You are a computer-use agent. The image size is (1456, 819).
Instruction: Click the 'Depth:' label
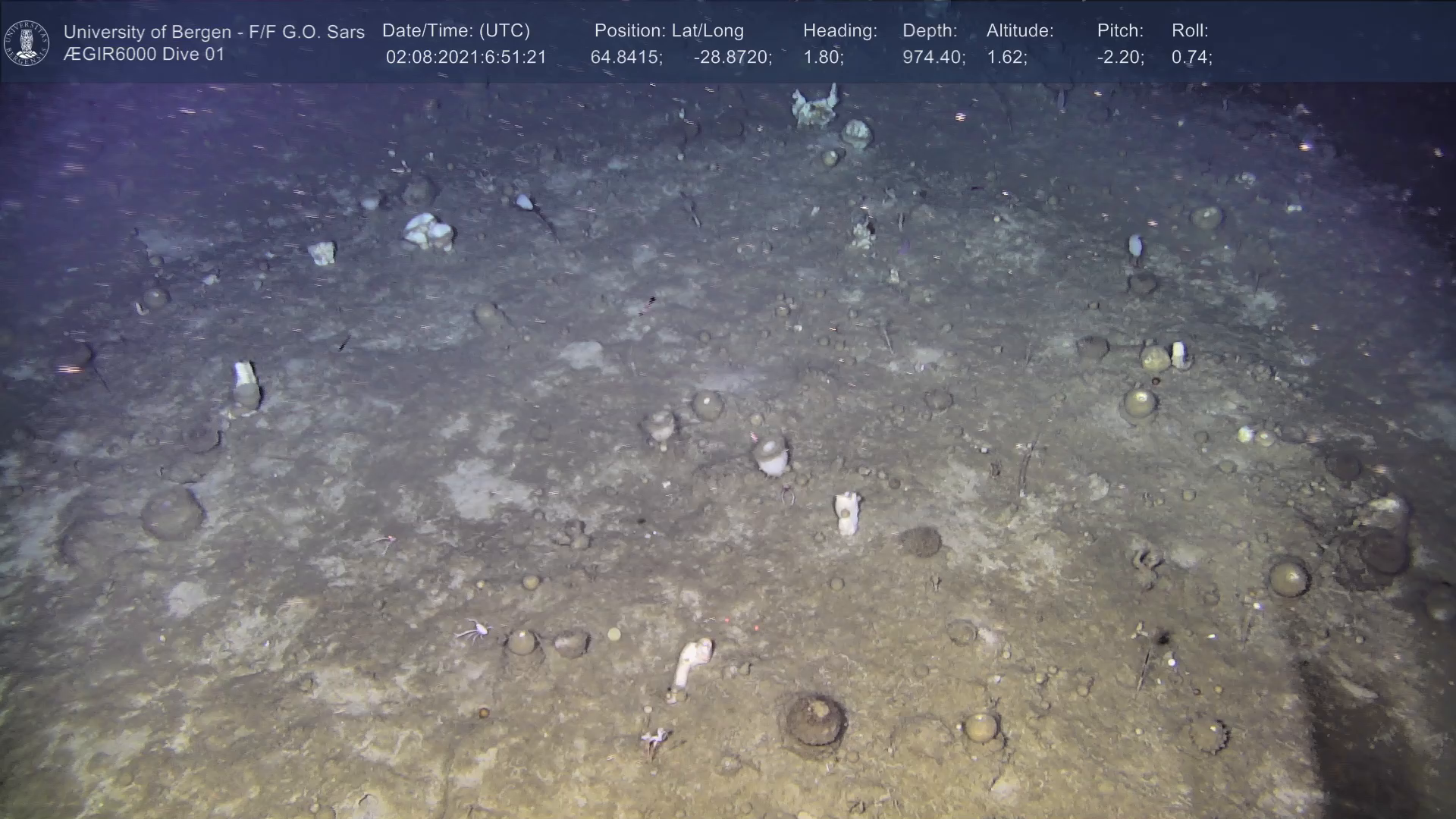click(x=930, y=31)
